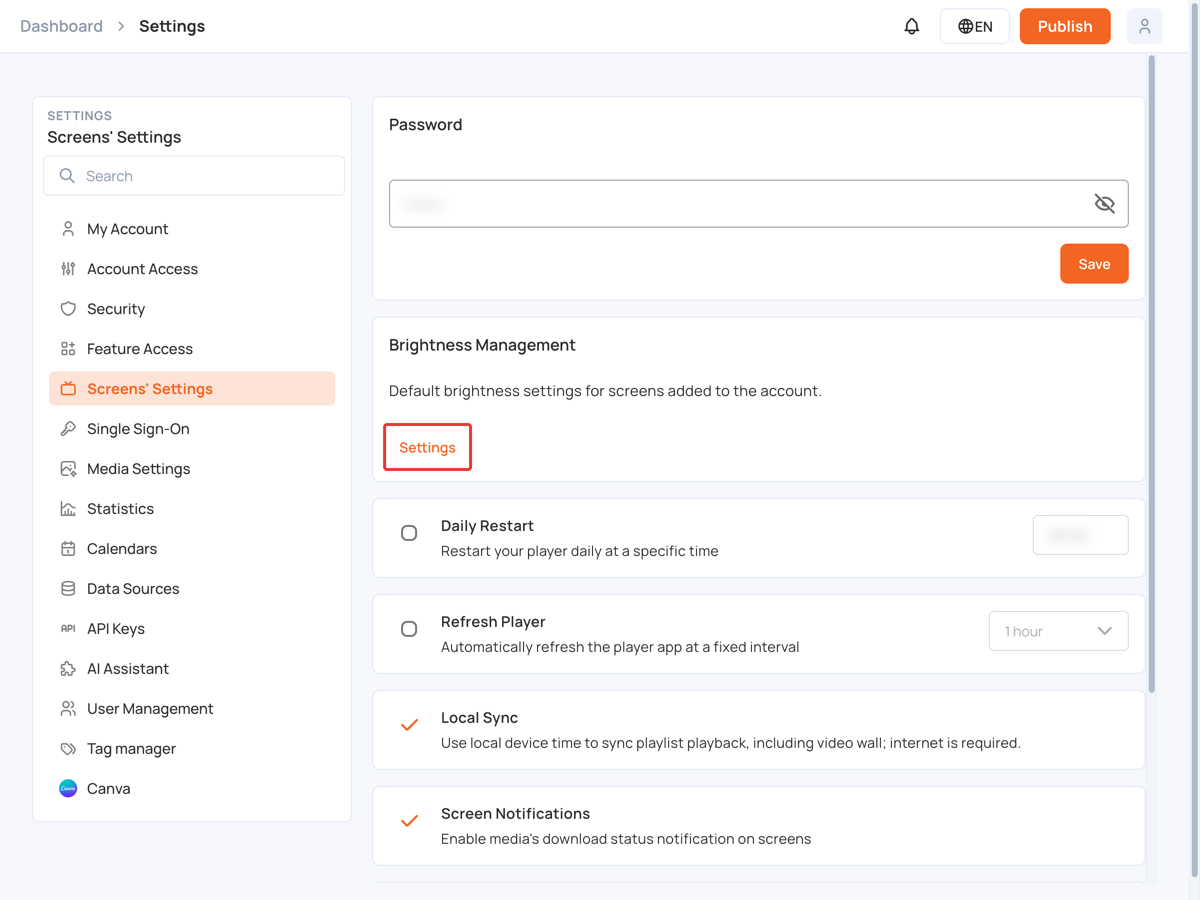Click the user profile avatar icon

tap(1144, 26)
